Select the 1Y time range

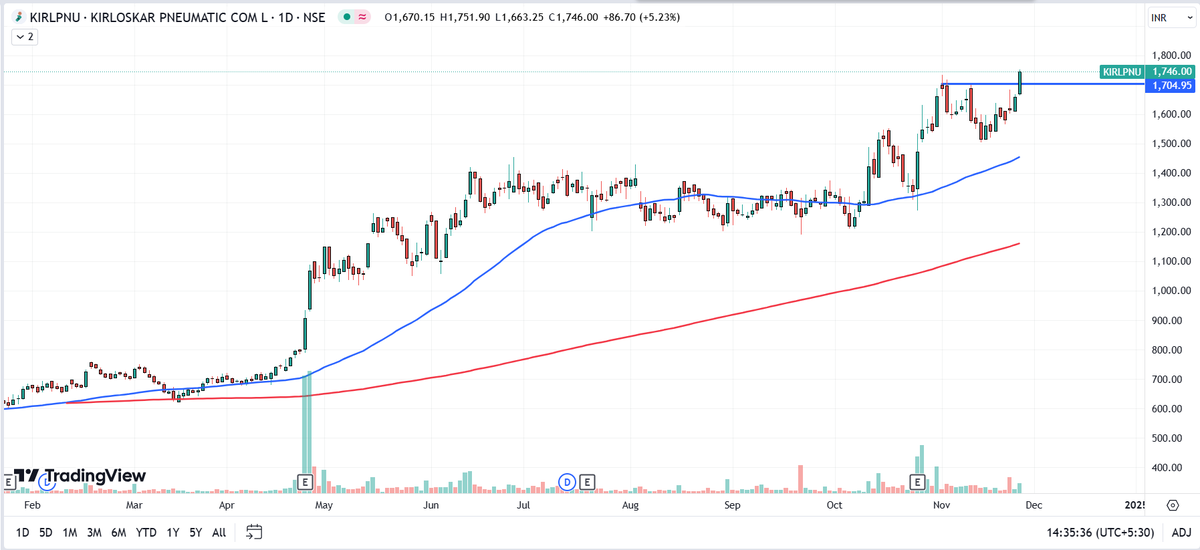point(173,532)
